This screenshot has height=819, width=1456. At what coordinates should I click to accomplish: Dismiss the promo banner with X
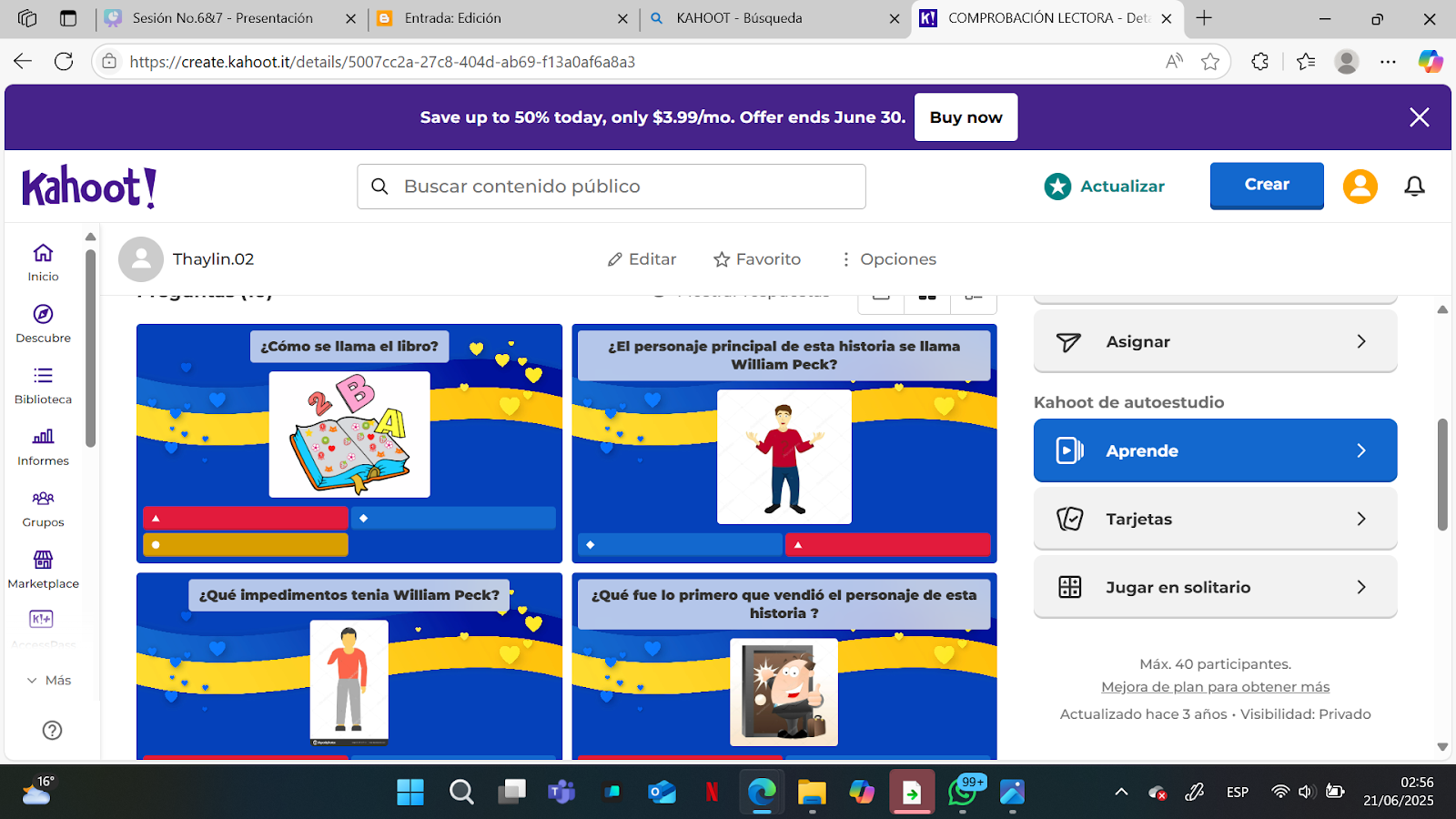(1419, 117)
